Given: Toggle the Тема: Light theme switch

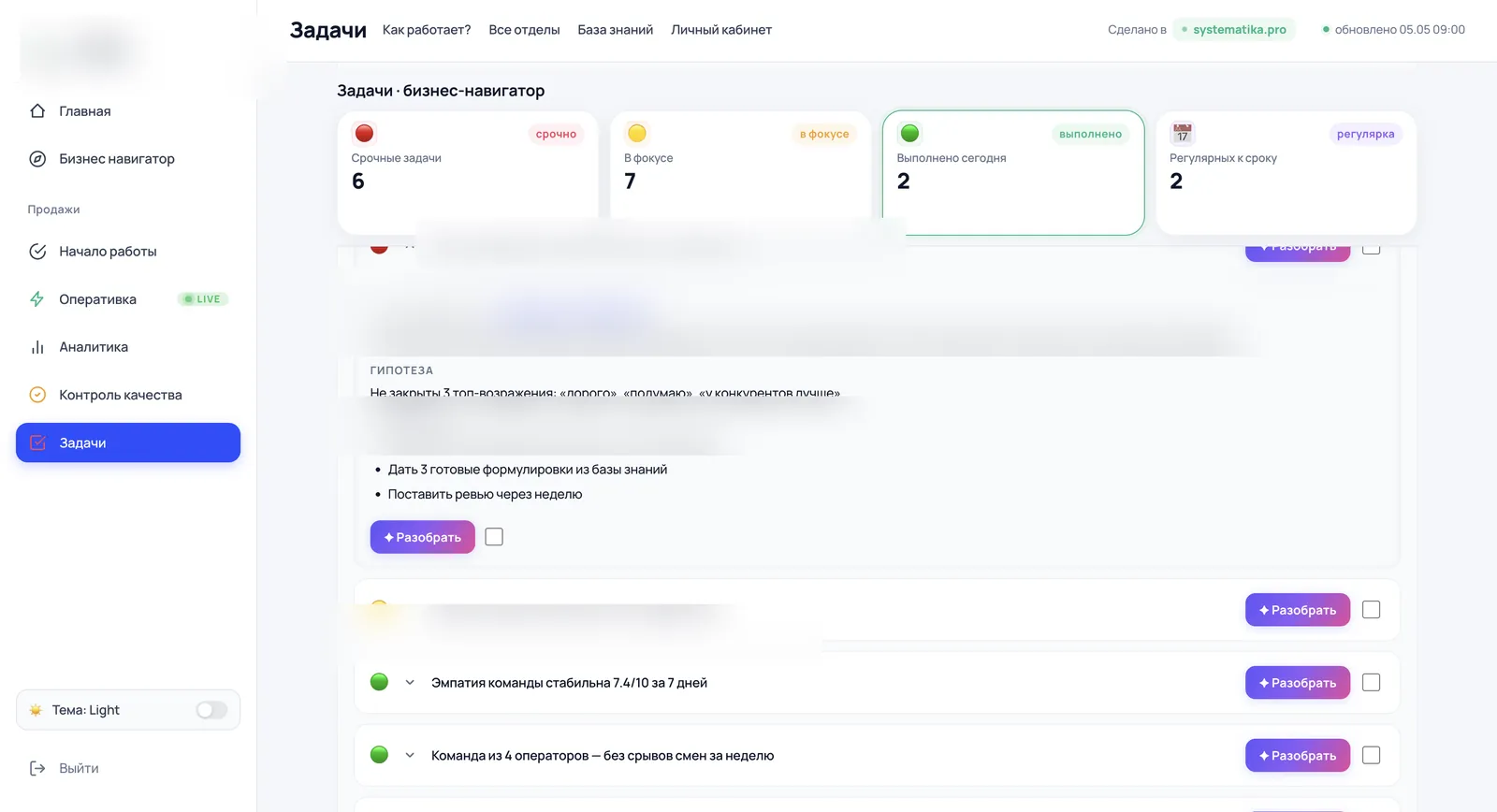Looking at the screenshot, I should click(x=211, y=710).
